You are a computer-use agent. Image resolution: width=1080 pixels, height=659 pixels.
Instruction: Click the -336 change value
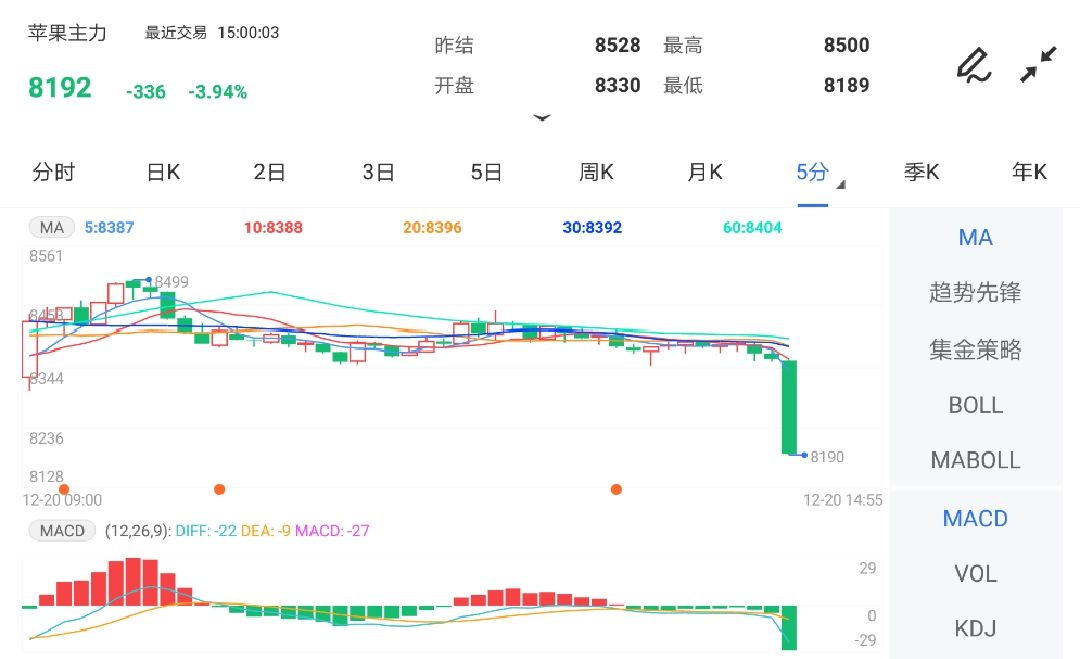(x=146, y=92)
